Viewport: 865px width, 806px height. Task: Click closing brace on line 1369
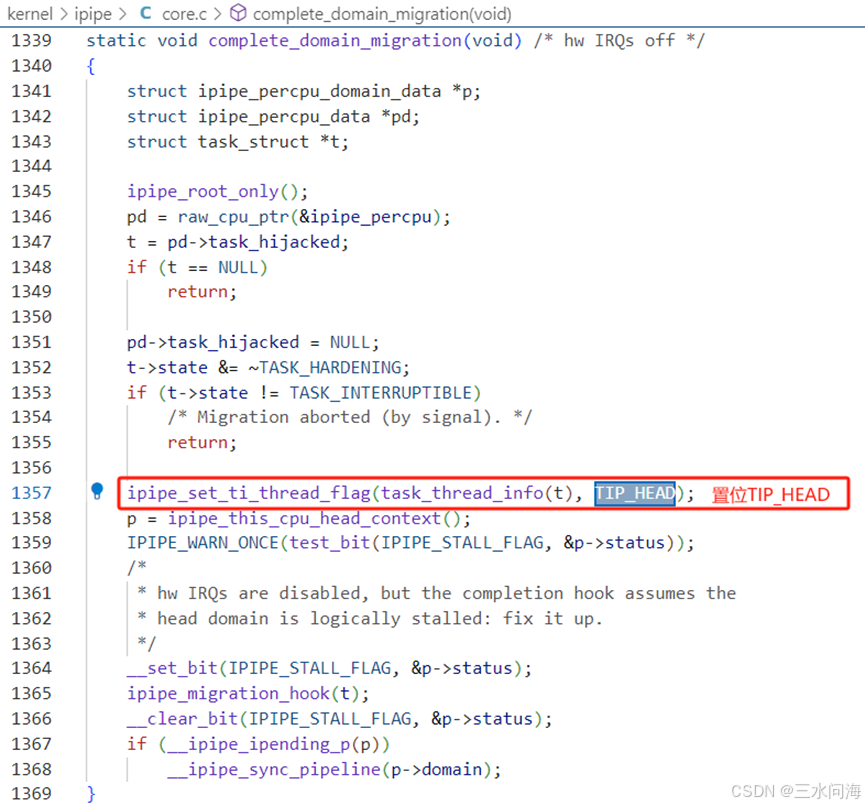[92, 794]
